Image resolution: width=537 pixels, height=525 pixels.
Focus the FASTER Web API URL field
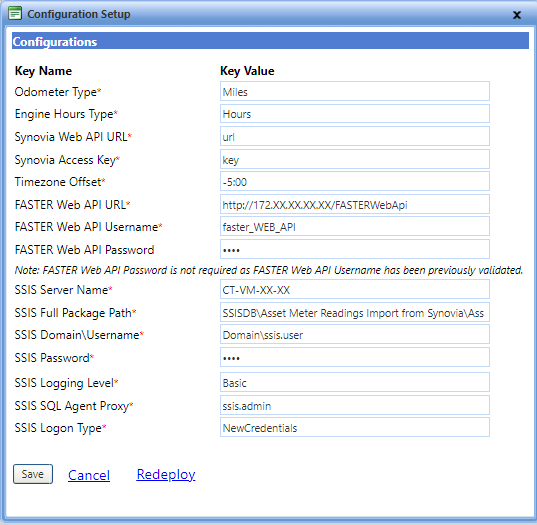pos(355,204)
